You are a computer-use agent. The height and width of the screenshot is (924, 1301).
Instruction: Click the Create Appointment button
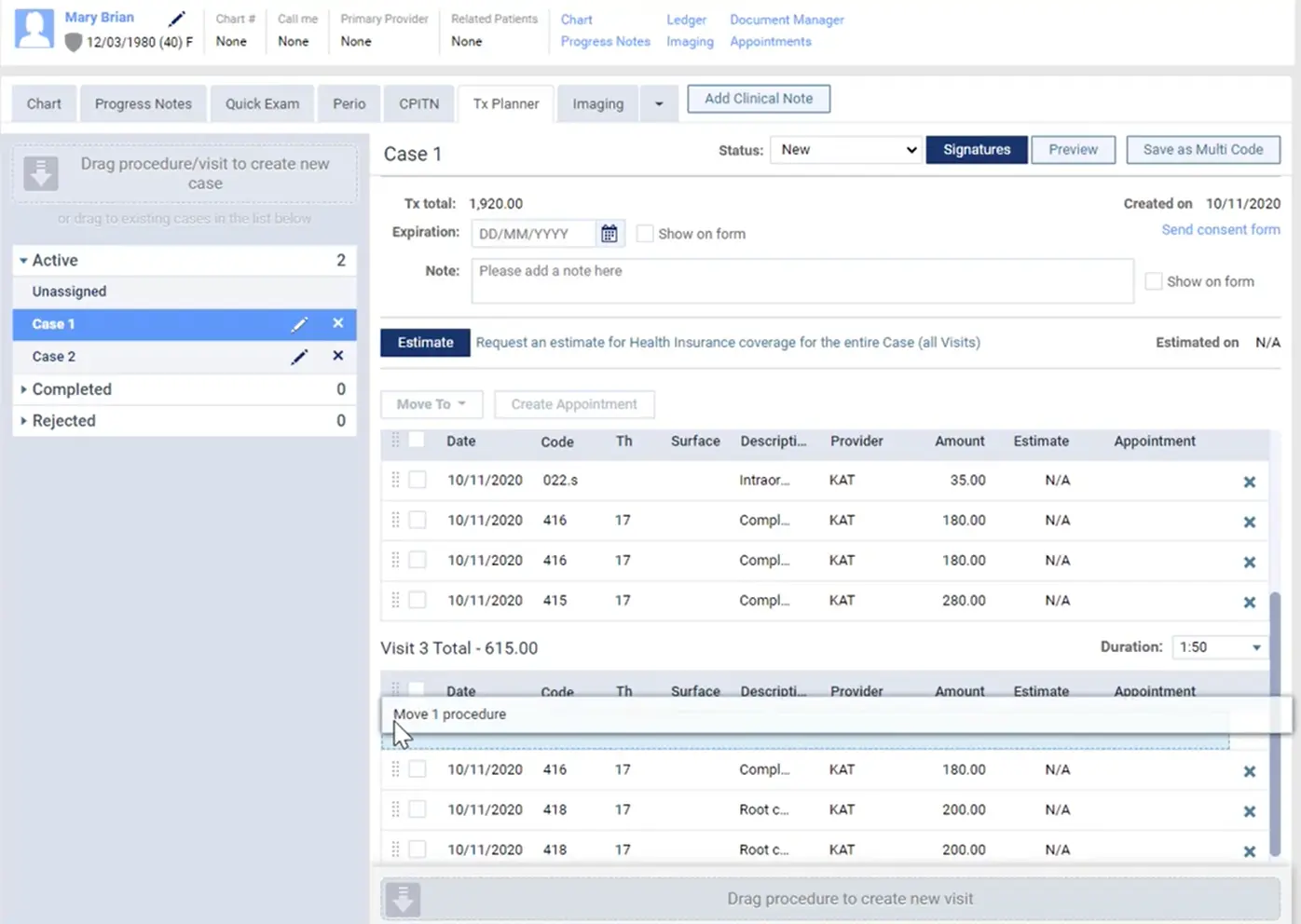point(574,404)
